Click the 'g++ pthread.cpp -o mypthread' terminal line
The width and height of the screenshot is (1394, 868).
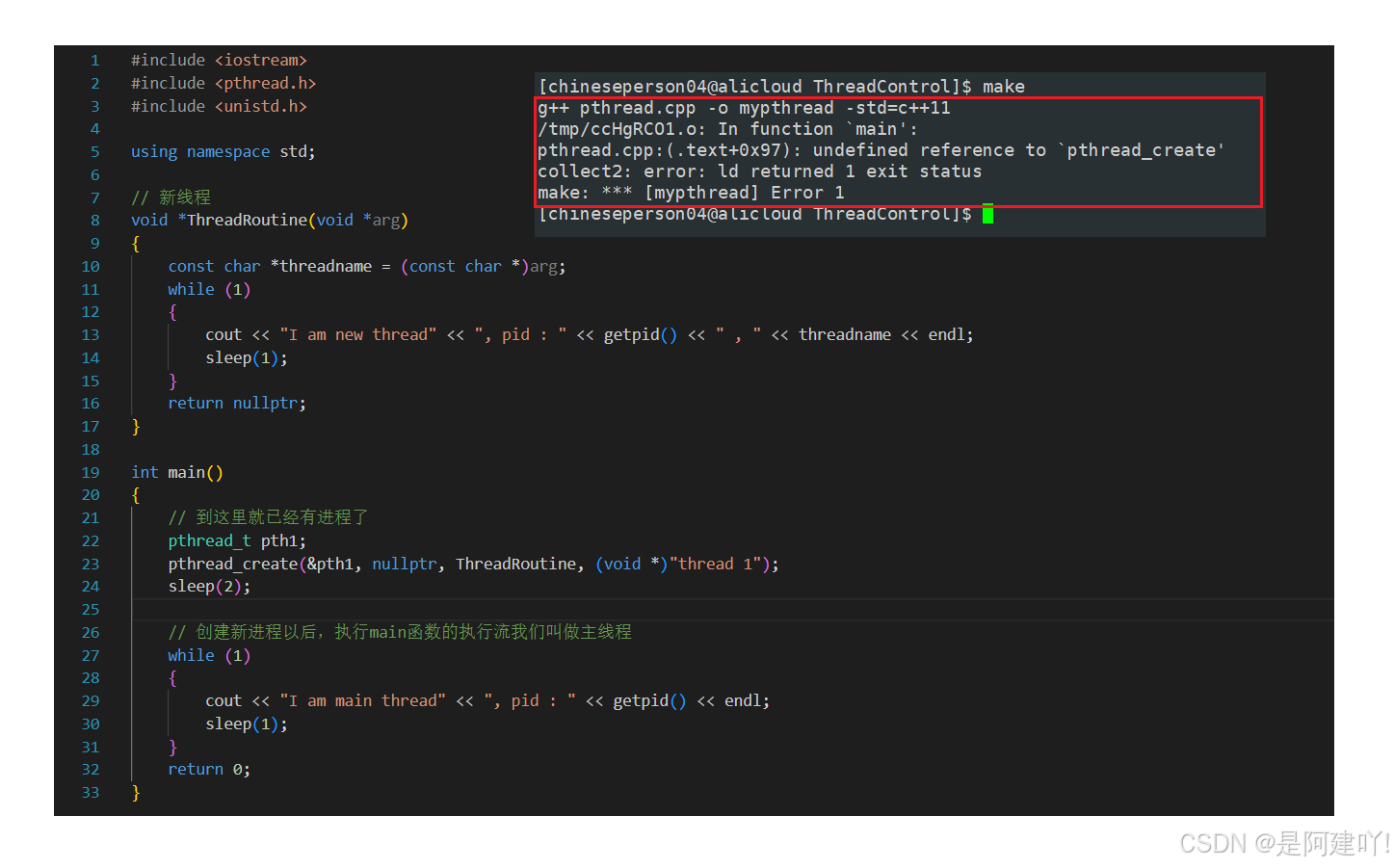tap(744, 108)
